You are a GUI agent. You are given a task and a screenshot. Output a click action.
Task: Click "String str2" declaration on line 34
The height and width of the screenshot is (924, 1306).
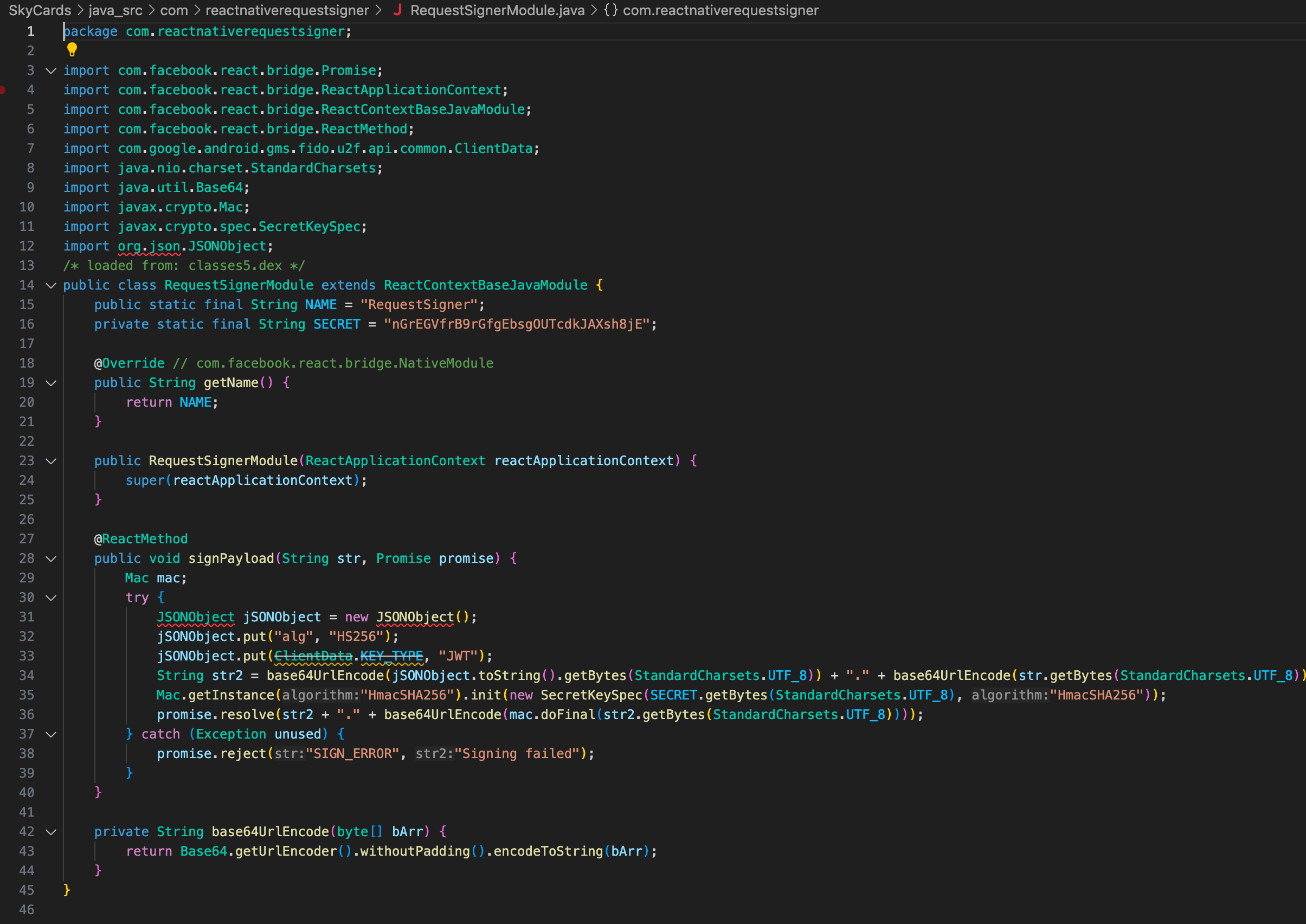tap(200, 676)
